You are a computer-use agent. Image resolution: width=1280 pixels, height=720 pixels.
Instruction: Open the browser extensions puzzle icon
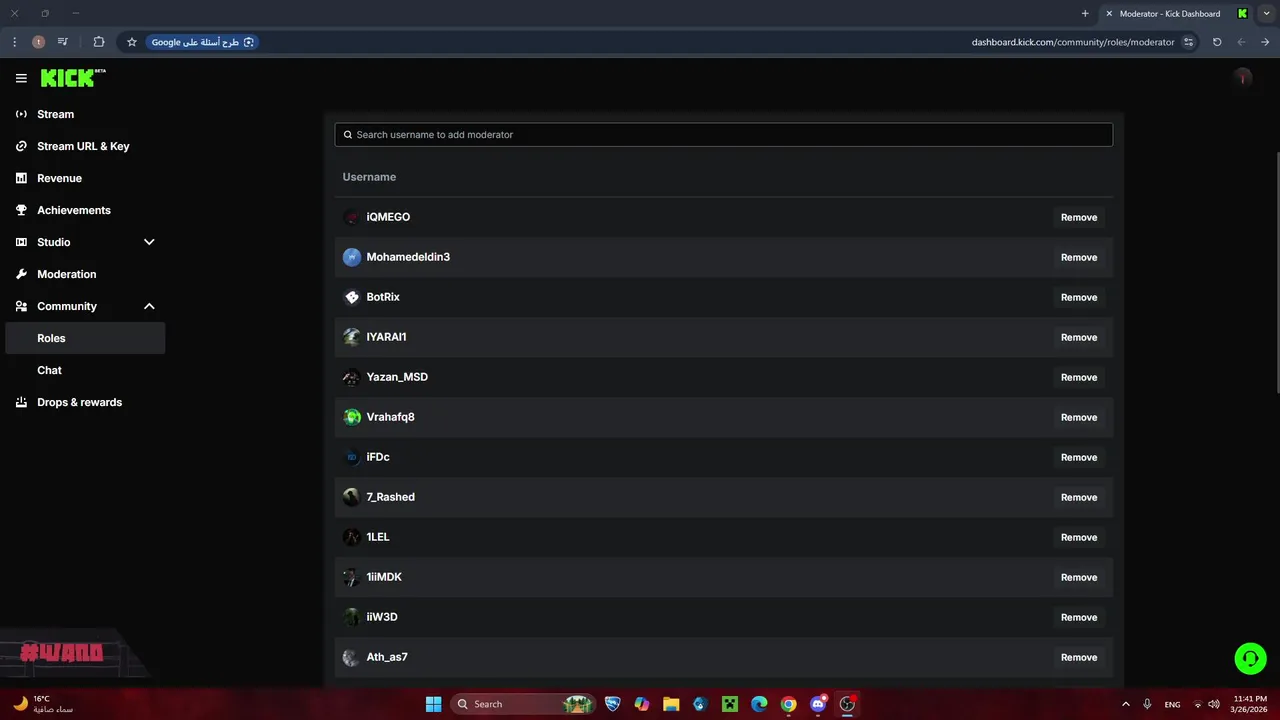(98, 42)
